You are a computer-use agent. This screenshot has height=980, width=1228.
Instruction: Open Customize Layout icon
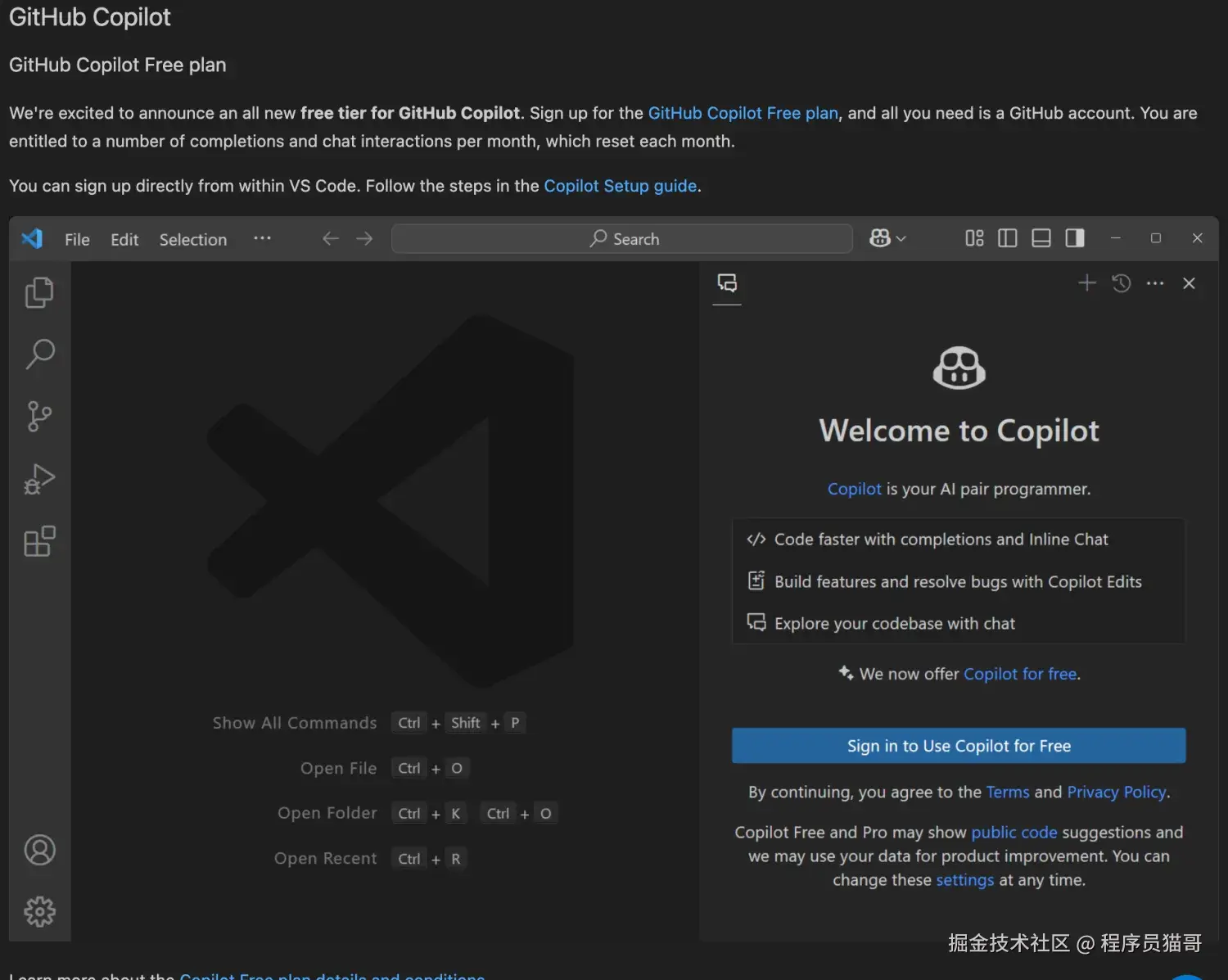tap(974, 238)
